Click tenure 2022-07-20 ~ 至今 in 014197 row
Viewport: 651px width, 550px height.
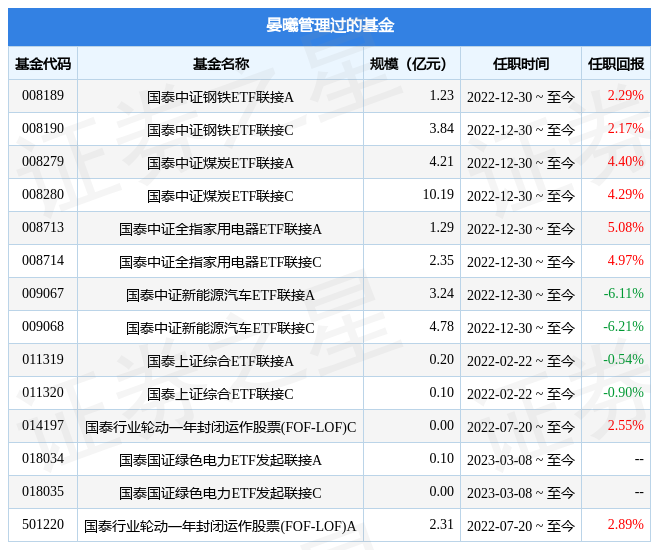point(521,427)
